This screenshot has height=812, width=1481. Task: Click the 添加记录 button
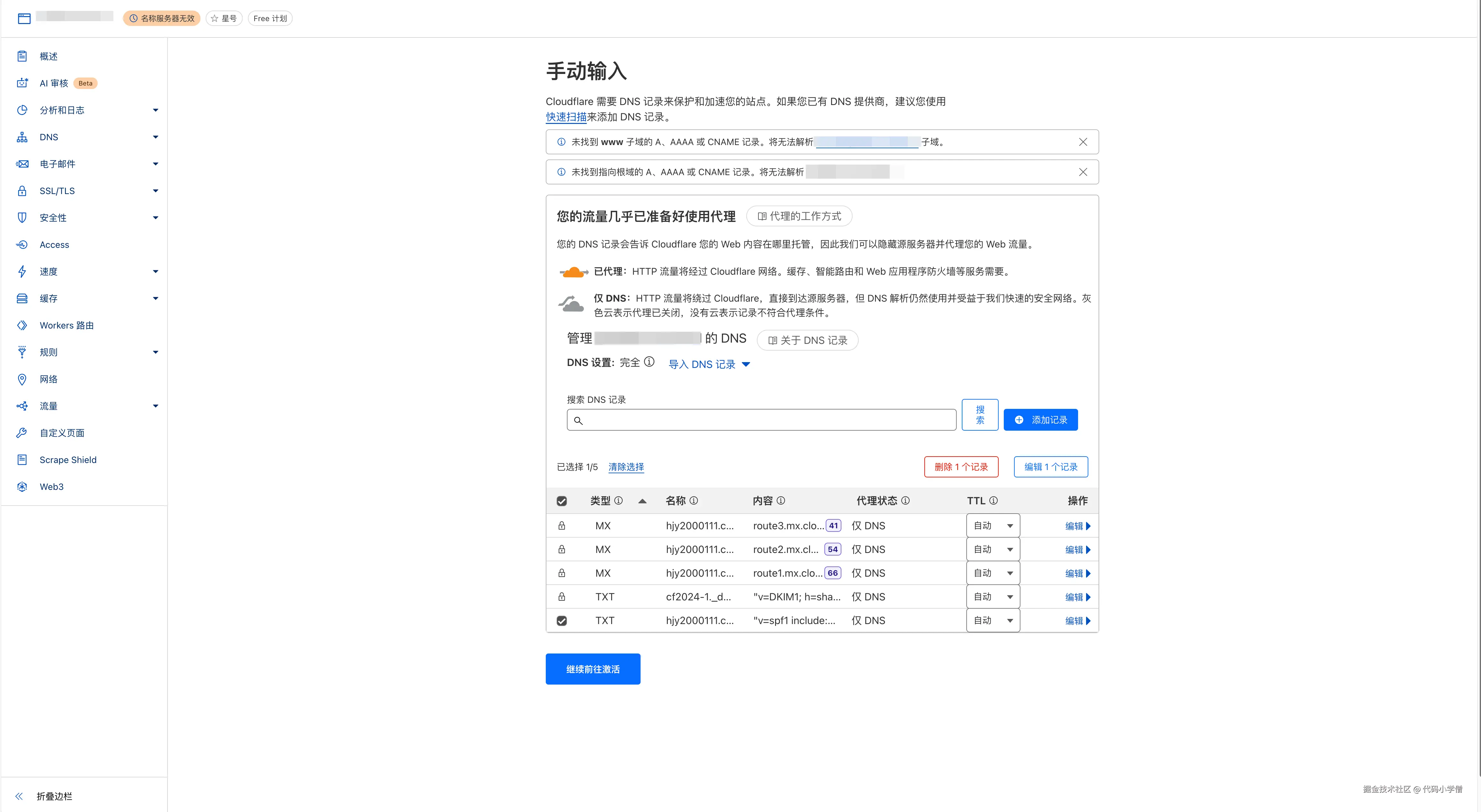pyautogui.click(x=1040, y=420)
